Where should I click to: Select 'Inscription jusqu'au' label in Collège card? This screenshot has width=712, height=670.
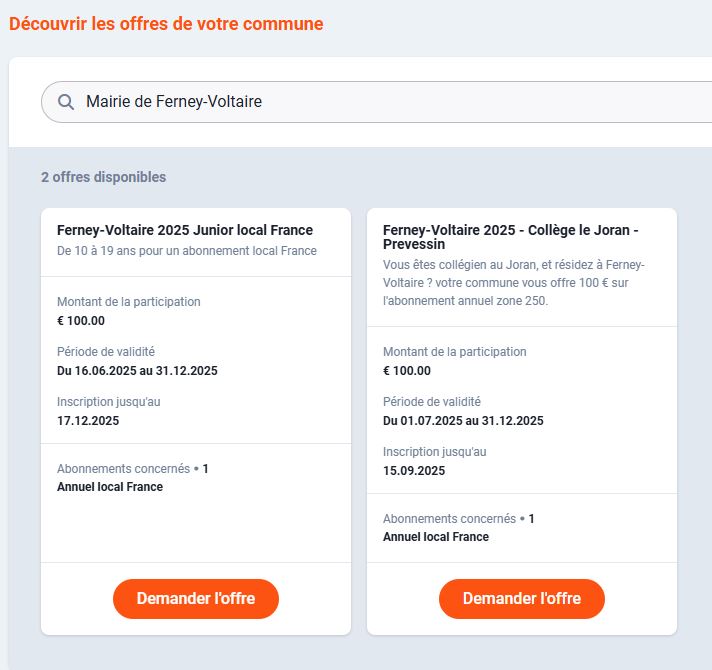tap(435, 452)
